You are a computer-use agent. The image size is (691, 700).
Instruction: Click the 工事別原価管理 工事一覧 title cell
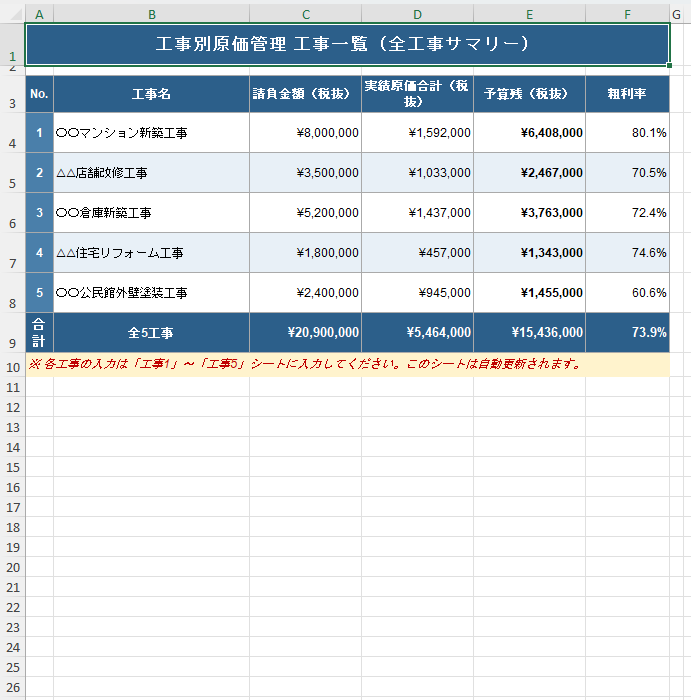pyautogui.click(x=347, y=44)
